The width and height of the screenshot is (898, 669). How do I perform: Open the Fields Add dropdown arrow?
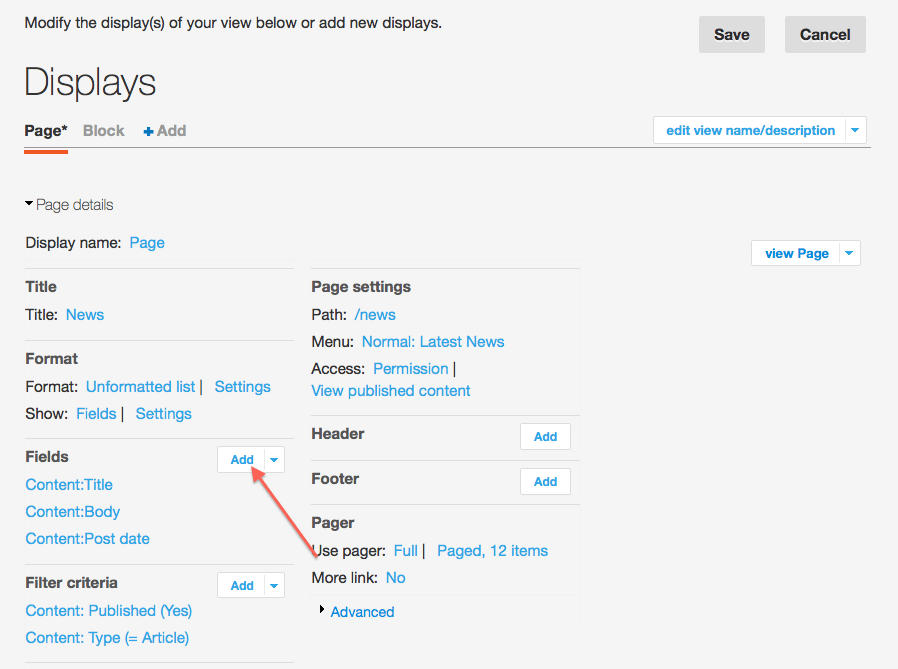[274, 459]
